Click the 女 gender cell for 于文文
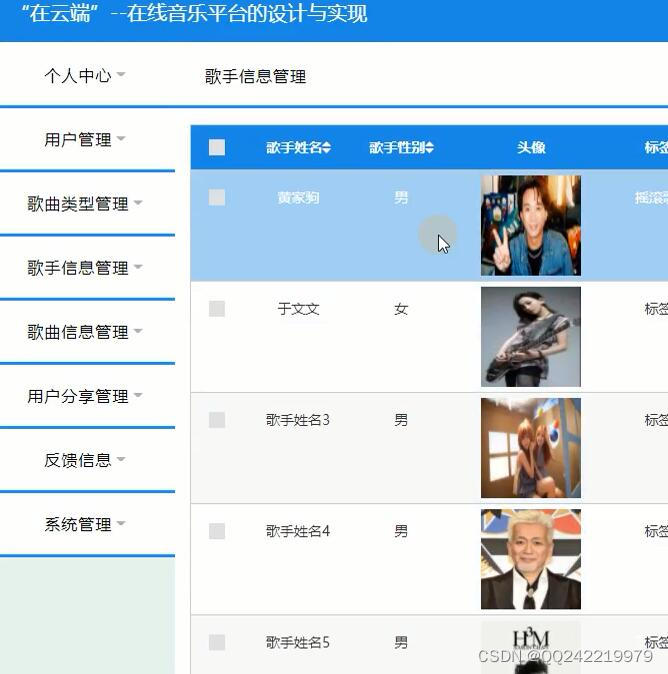The image size is (668, 674). [x=401, y=309]
